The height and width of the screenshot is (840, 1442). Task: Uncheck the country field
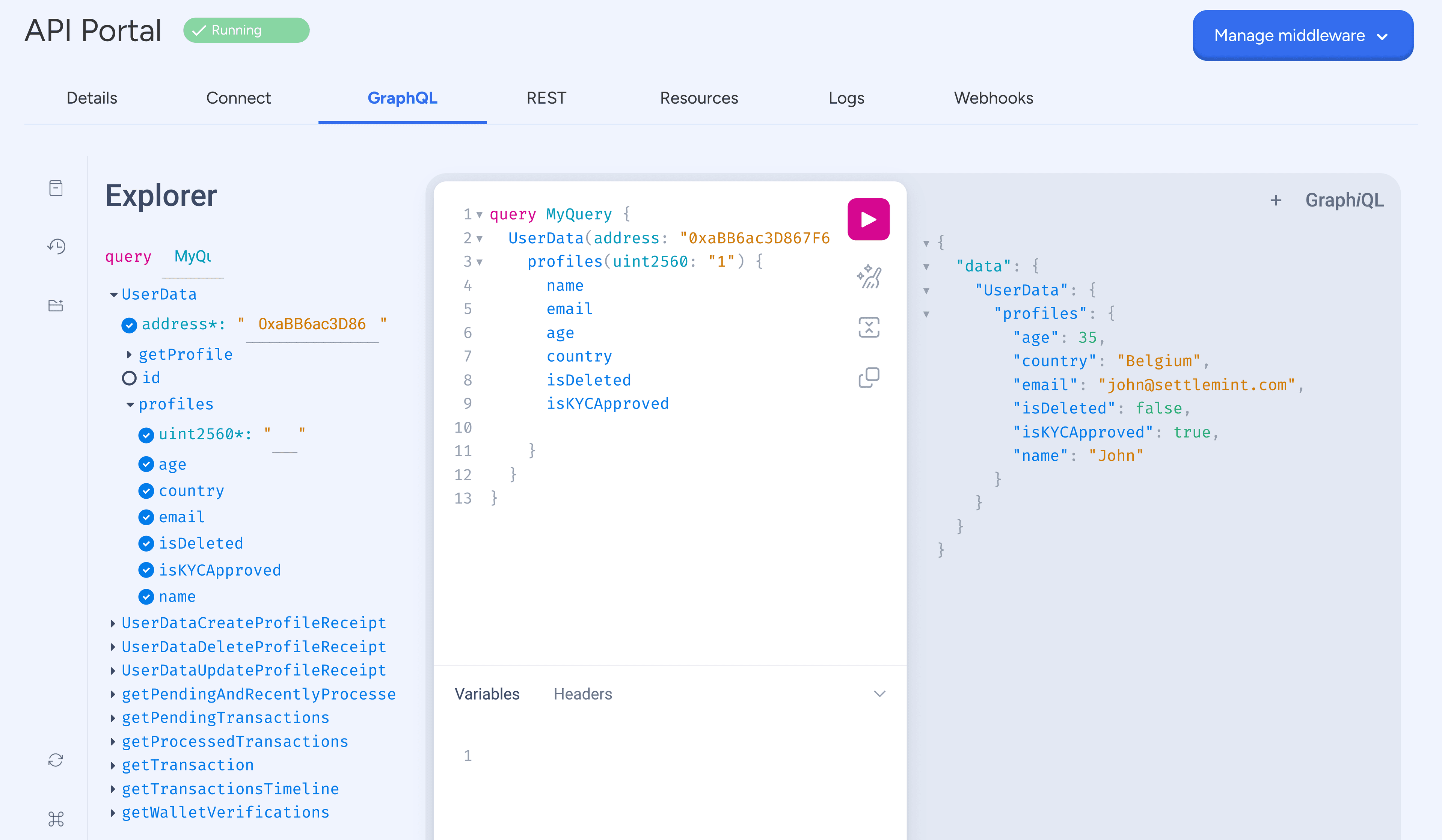(146, 491)
